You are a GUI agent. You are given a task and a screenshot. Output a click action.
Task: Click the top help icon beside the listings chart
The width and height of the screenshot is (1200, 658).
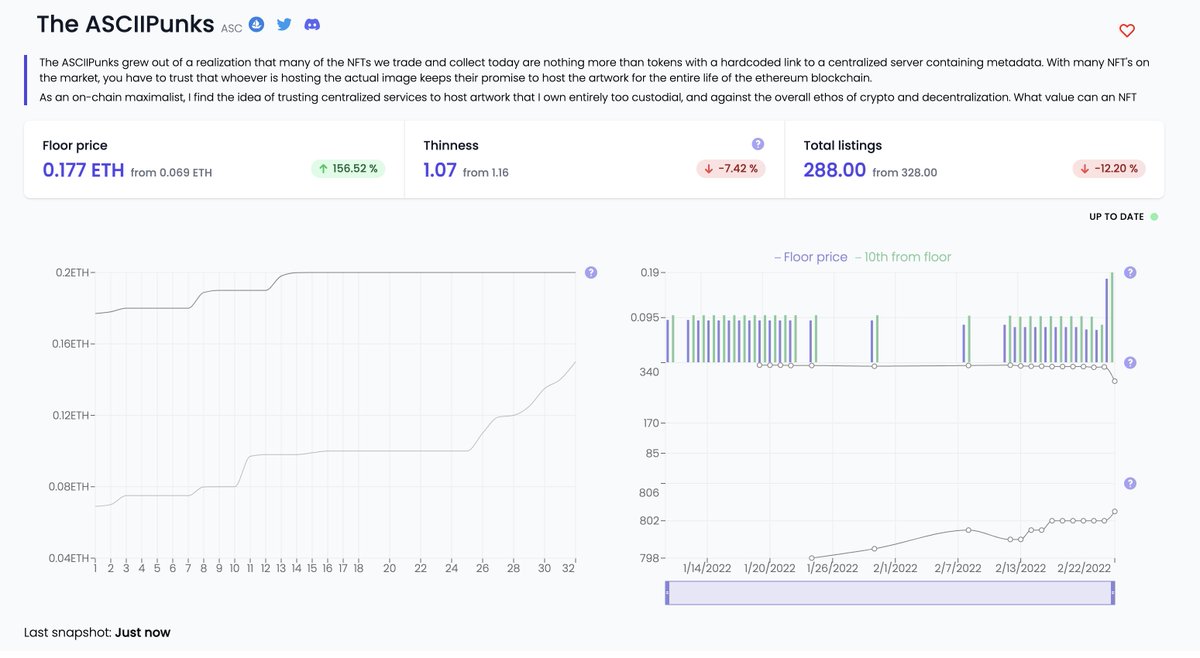tap(1129, 272)
